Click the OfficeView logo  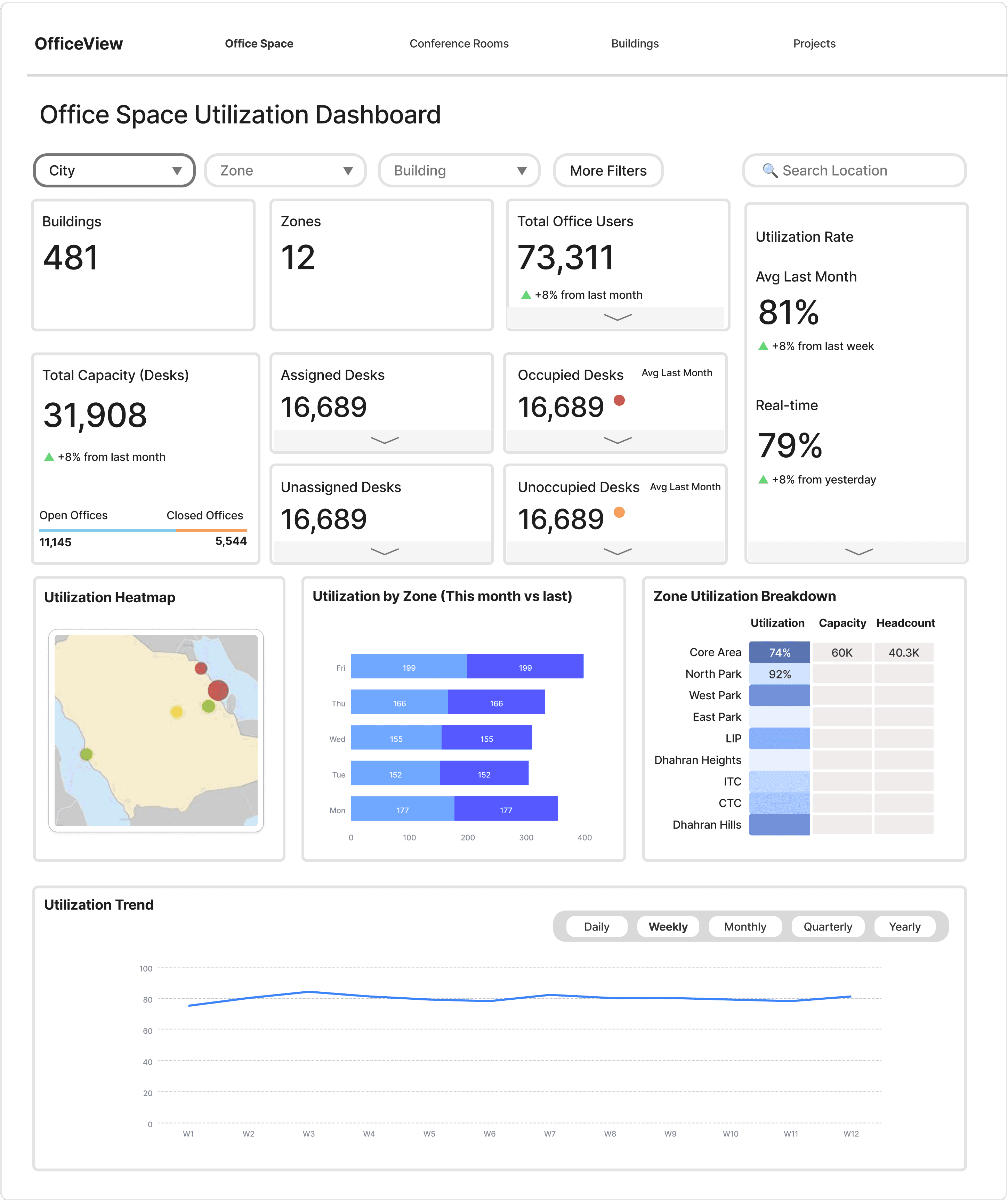tap(79, 43)
